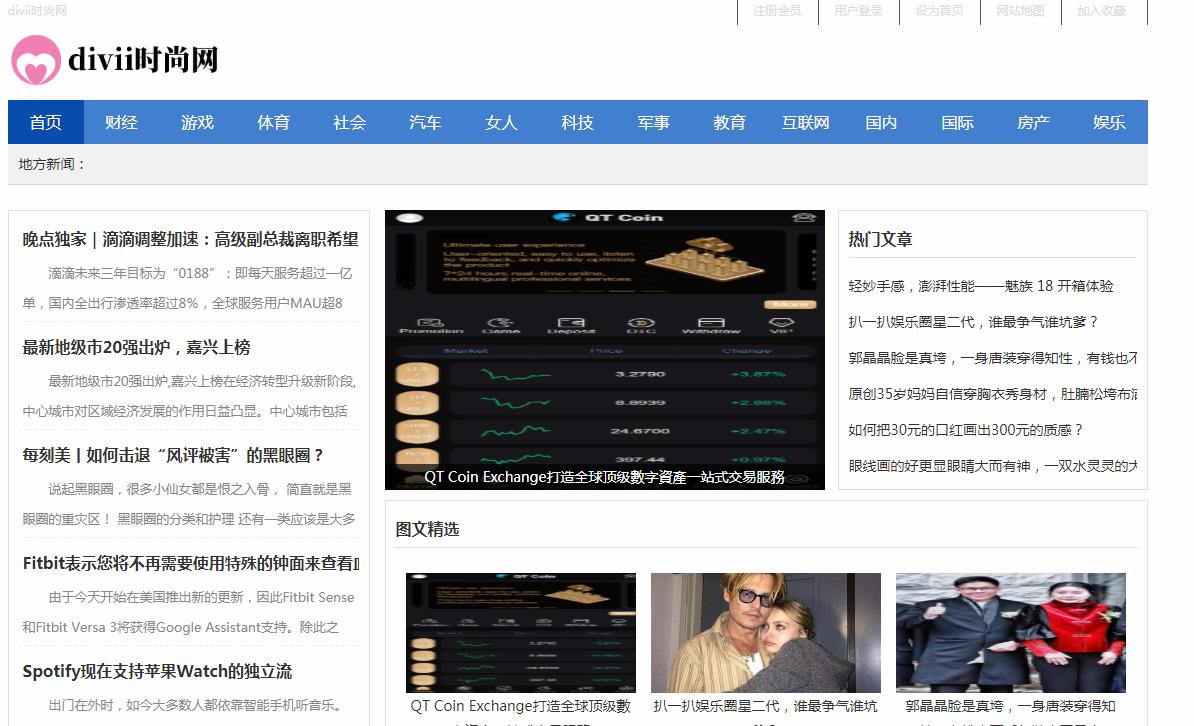Click the QT Coin thumbnail in 图文精选
Screen dimensions: 1194x726
[521, 632]
